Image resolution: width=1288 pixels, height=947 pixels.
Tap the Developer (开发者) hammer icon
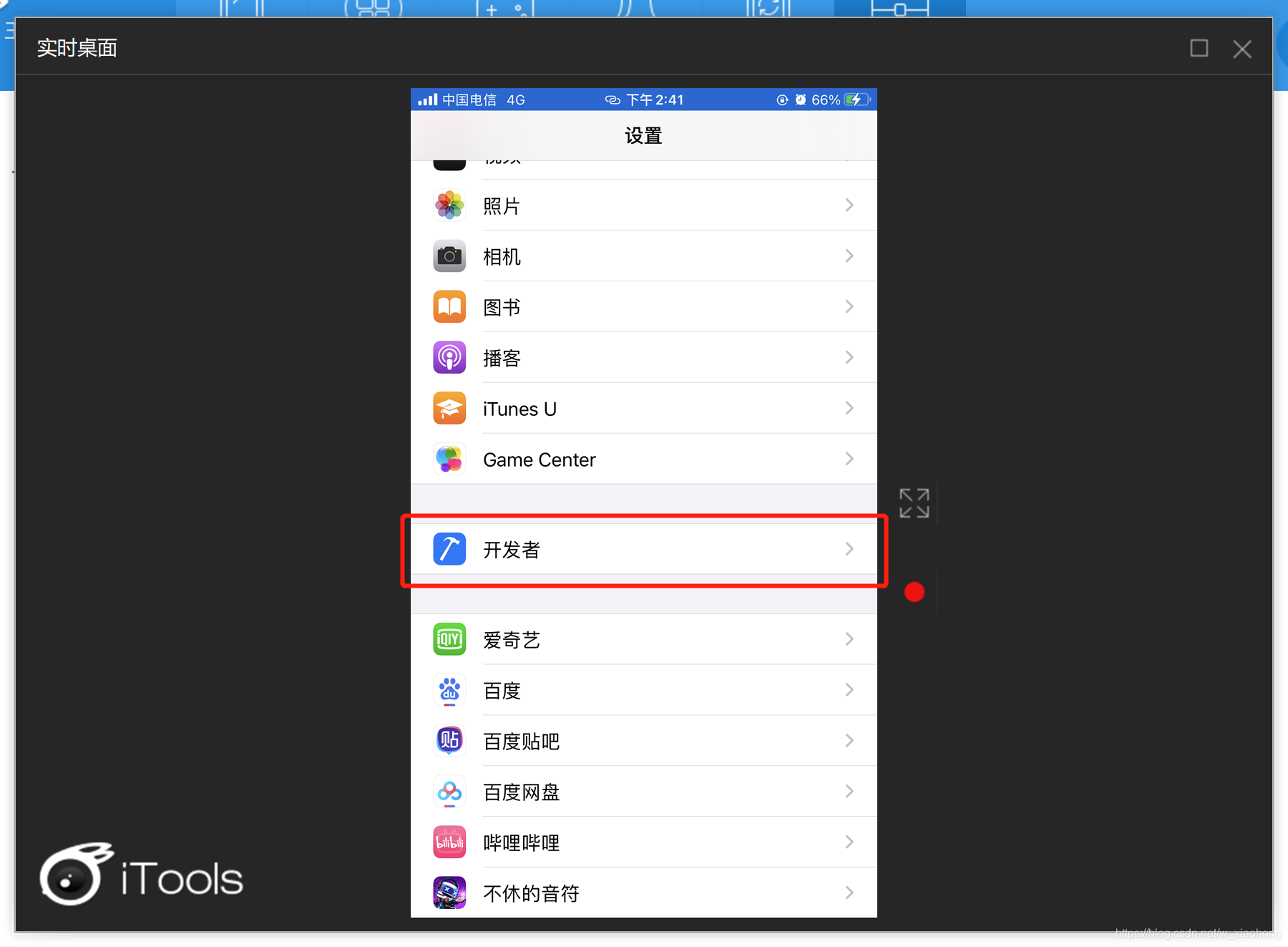coord(449,549)
